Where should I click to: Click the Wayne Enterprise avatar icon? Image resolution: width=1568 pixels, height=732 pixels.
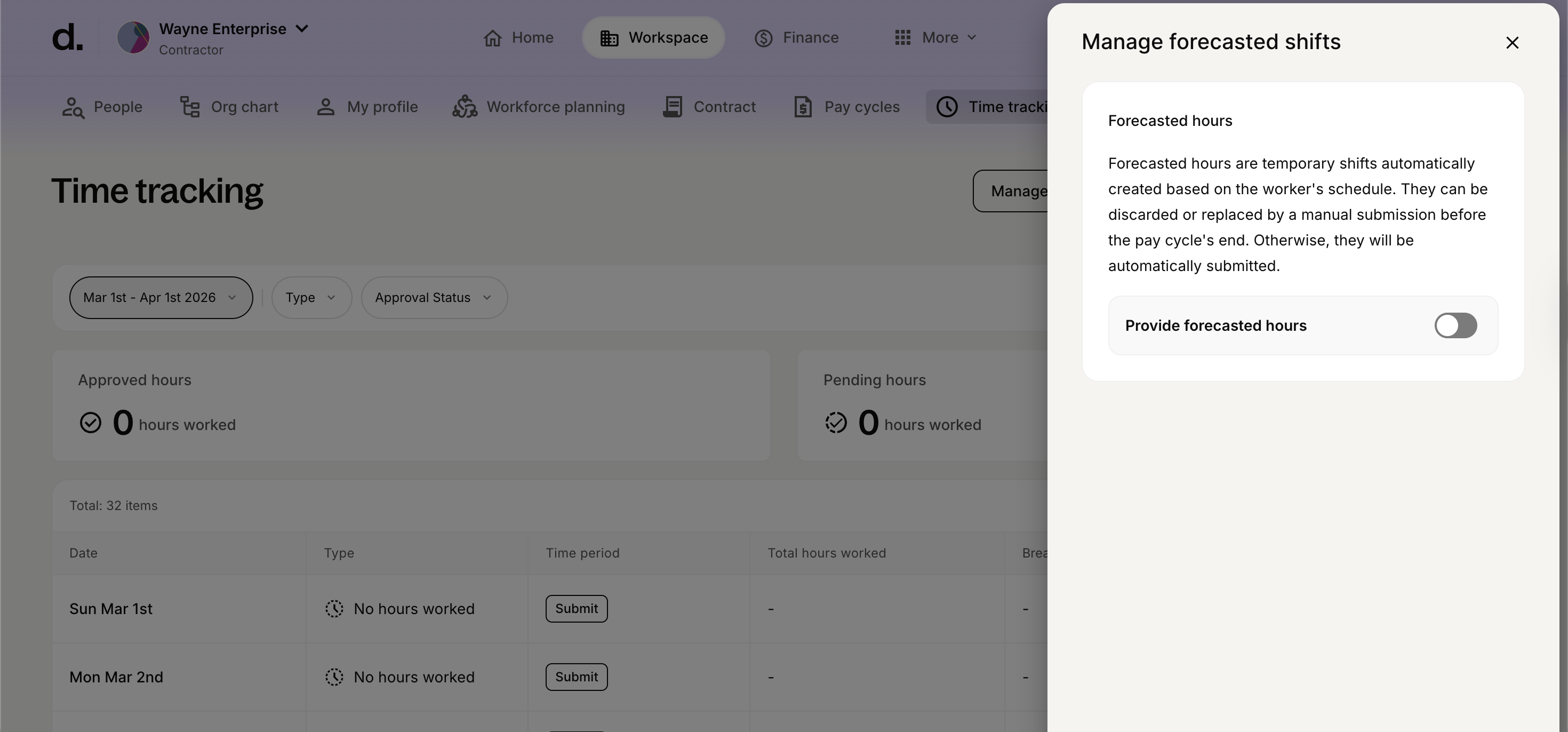tap(133, 38)
